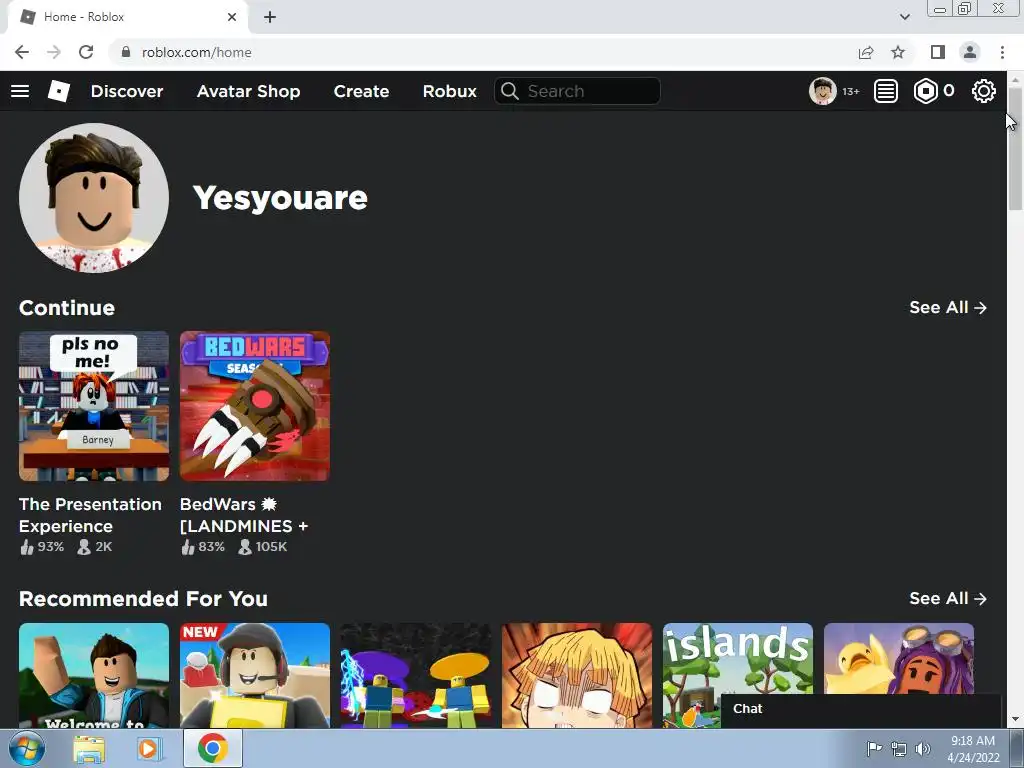
Task: Open the Yesyouare profile name link
Action: coord(280,198)
